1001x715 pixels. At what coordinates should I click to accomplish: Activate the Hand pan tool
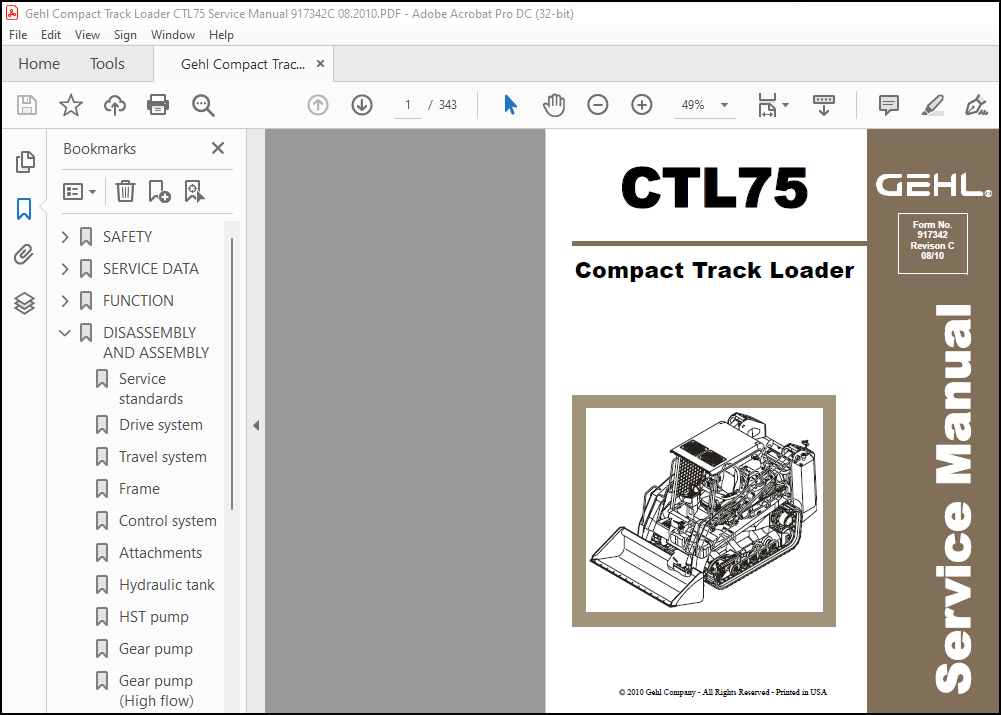point(553,105)
